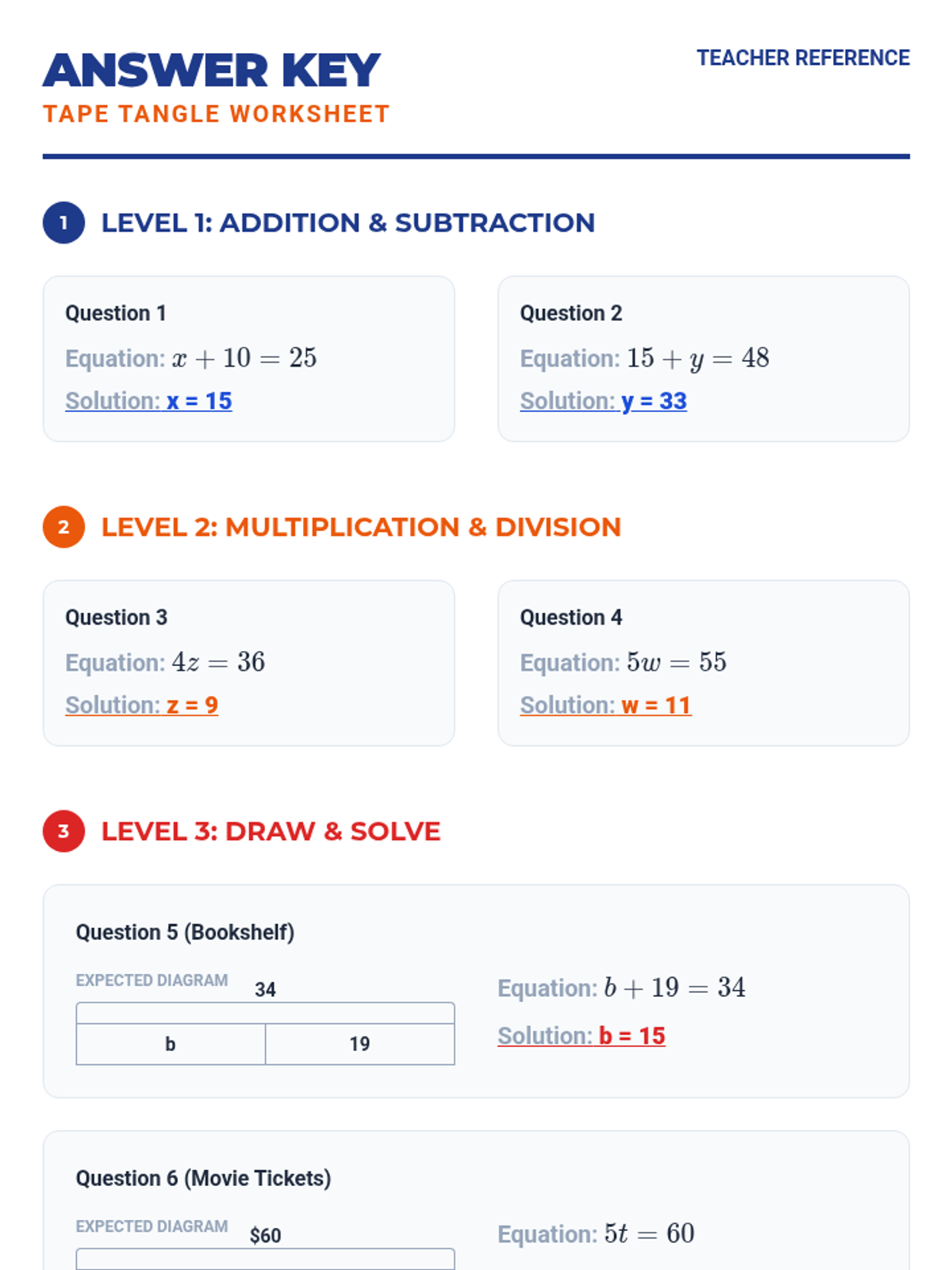
Task: Follow the solution w = 11 link
Action: [605, 705]
